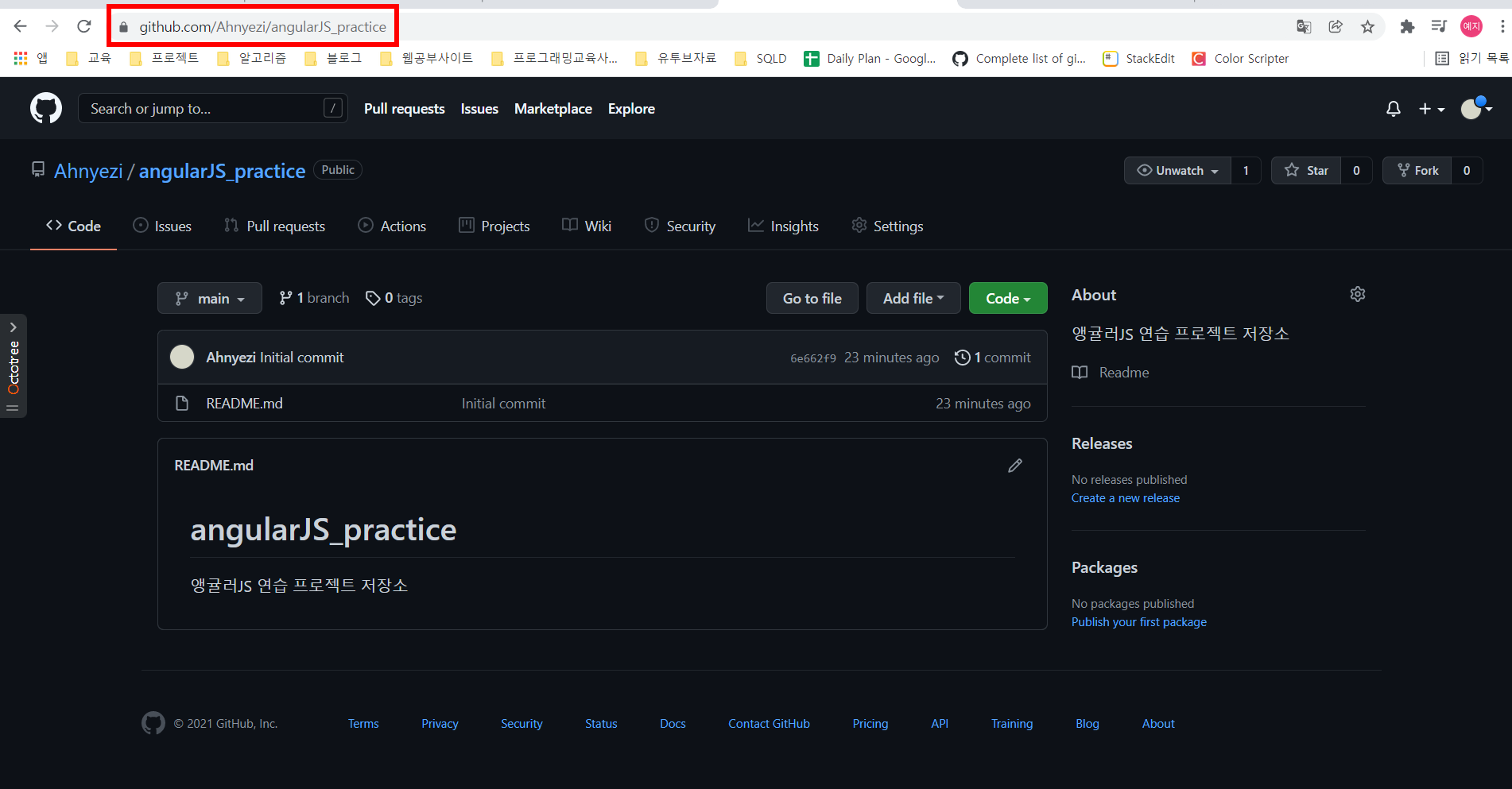Open Complete list of gi... bookmark
Screen dimensions: 1512x789
click(x=1019, y=58)
